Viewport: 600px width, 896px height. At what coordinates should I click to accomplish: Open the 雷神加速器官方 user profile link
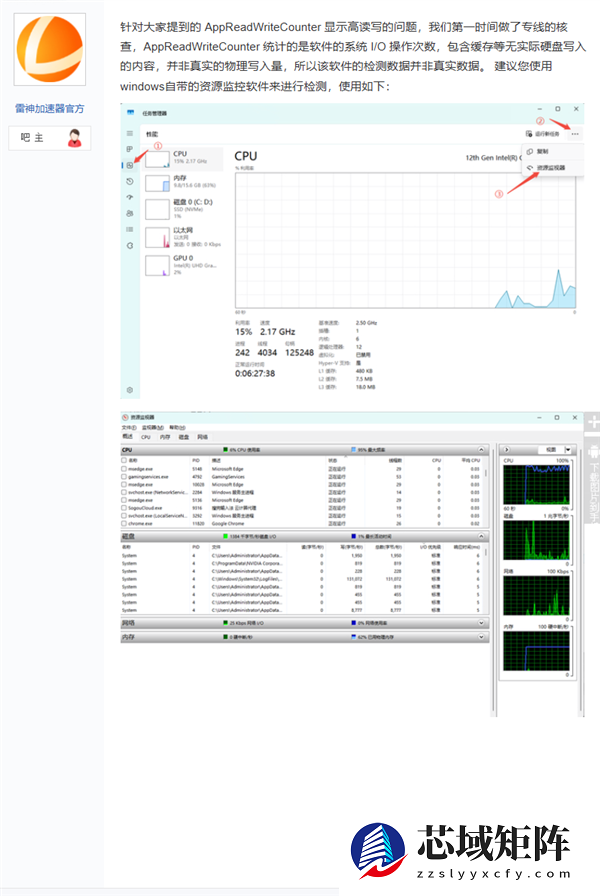[50, 108]
